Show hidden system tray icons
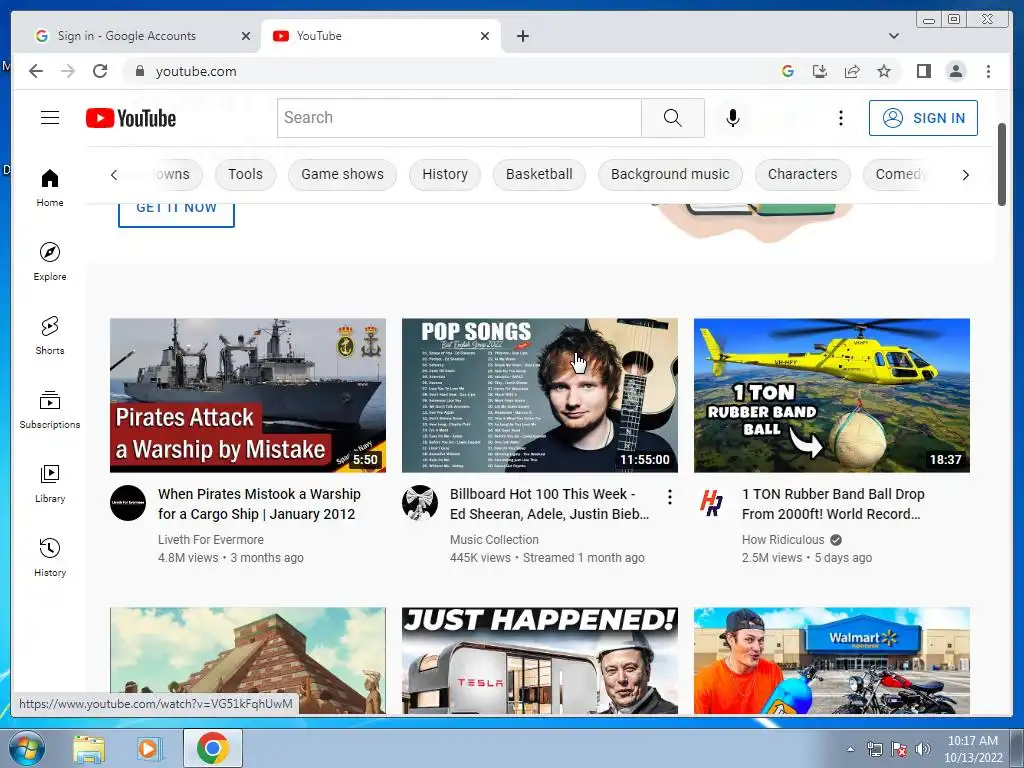 850,749
